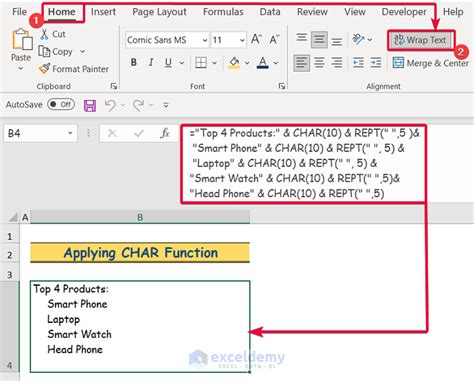The width and height of the screenshot is (474, 381).
Task: Apply the Borders icon
Action: click(201, 62)
